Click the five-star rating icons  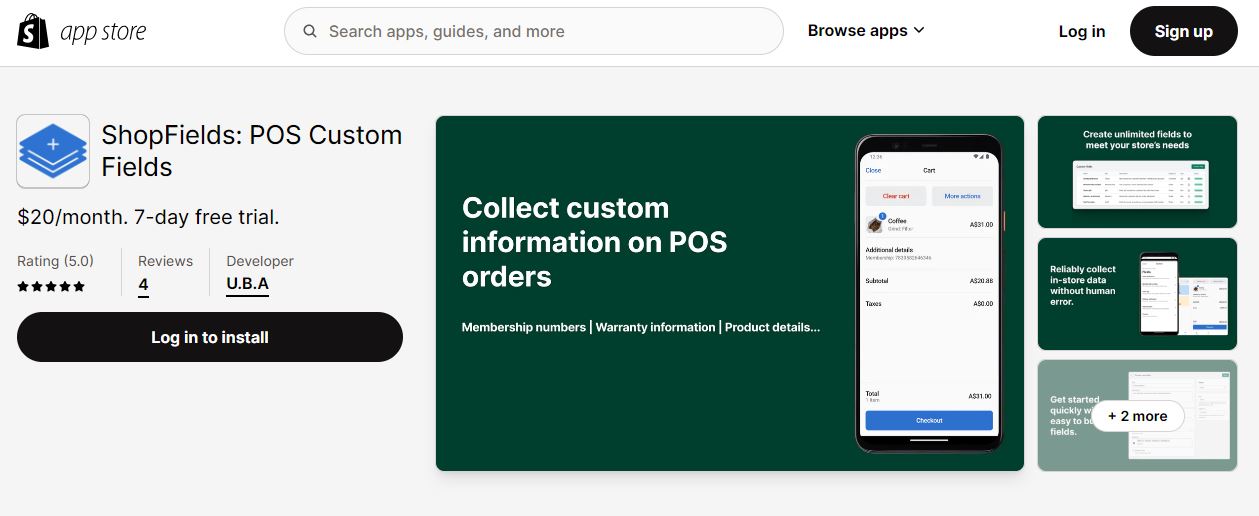[51, 286]
